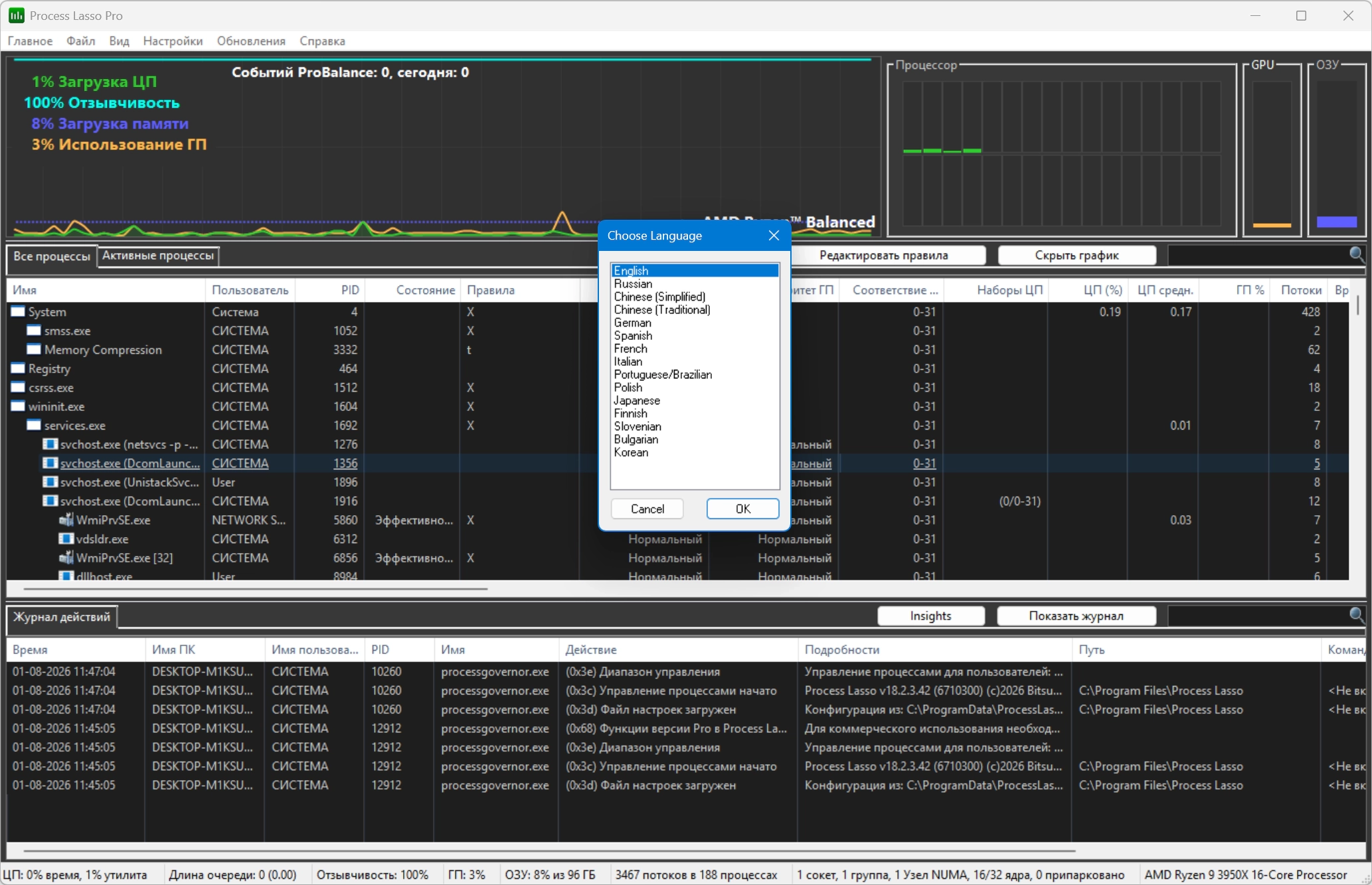
Task: Select German in language list
Action: point(695,323)
